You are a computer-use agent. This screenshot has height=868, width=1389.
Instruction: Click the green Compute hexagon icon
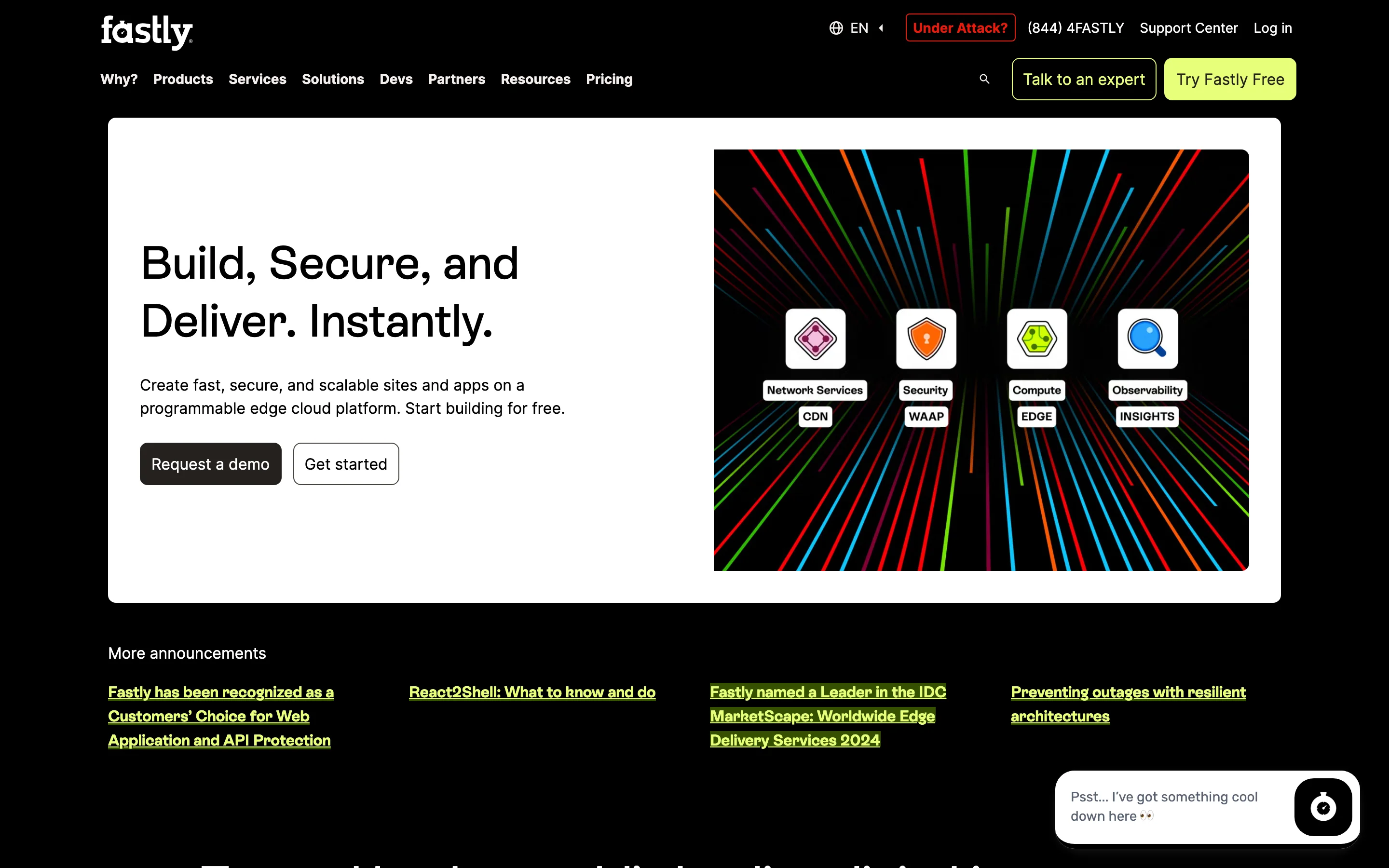pyautogui.click(x=1036, y=339)
